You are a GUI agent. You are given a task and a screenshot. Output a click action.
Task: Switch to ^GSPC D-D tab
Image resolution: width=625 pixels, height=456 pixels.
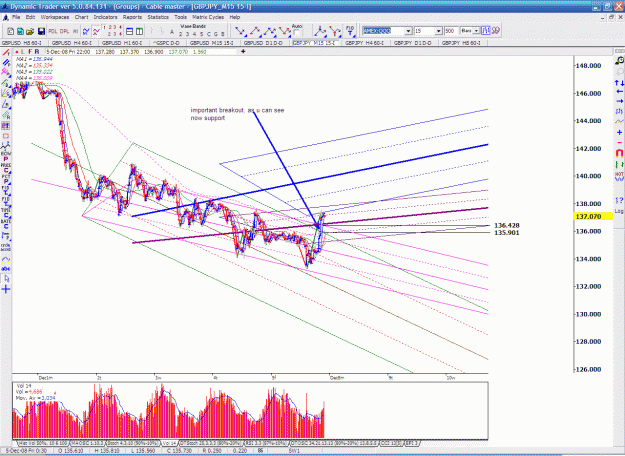[167, 43]
